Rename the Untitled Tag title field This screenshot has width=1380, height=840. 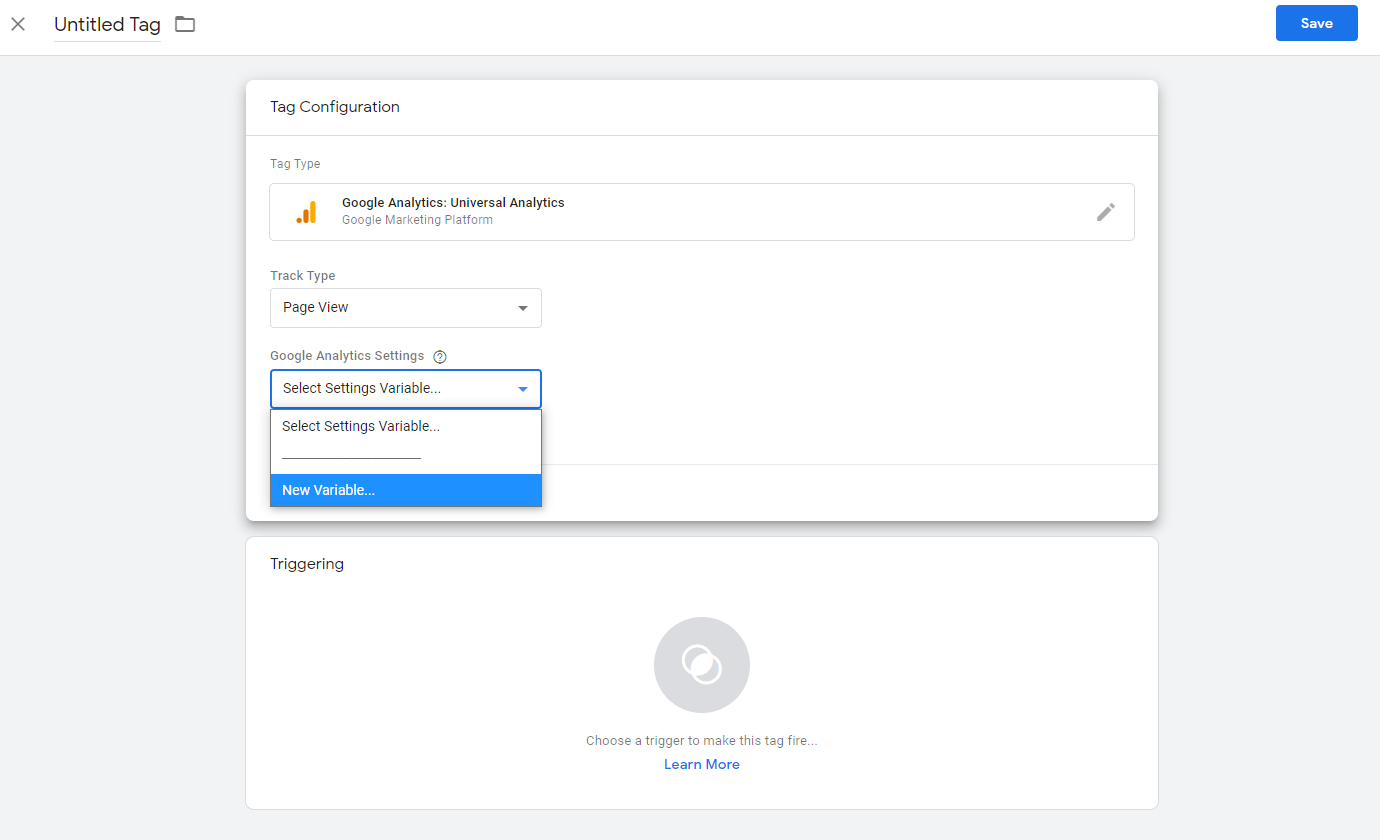click(x=107, y=25)
